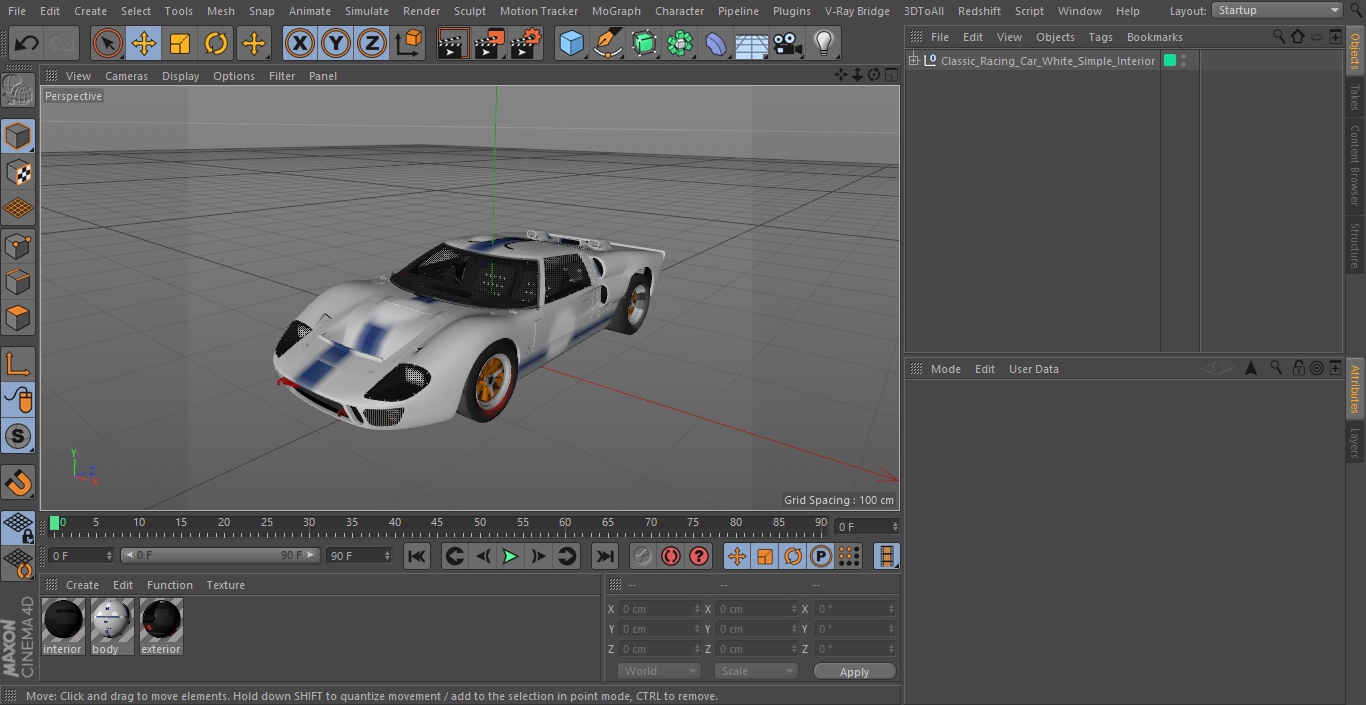Play animation forward

(510, 556)
